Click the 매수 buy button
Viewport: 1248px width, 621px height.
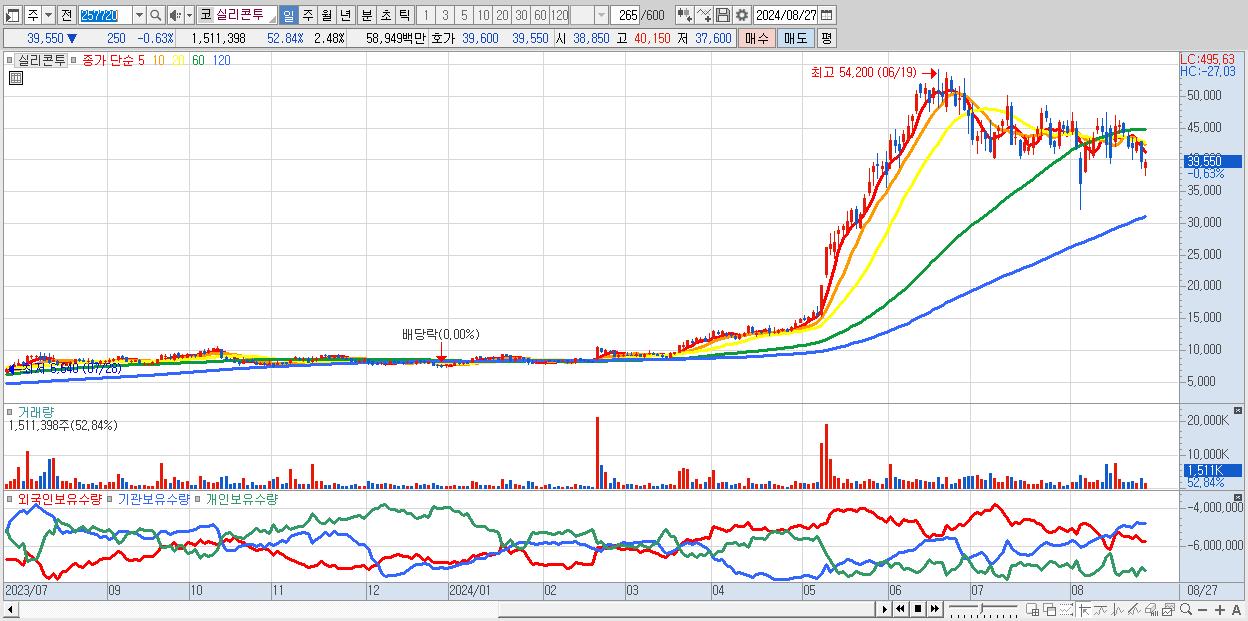[x=757, y=38]
